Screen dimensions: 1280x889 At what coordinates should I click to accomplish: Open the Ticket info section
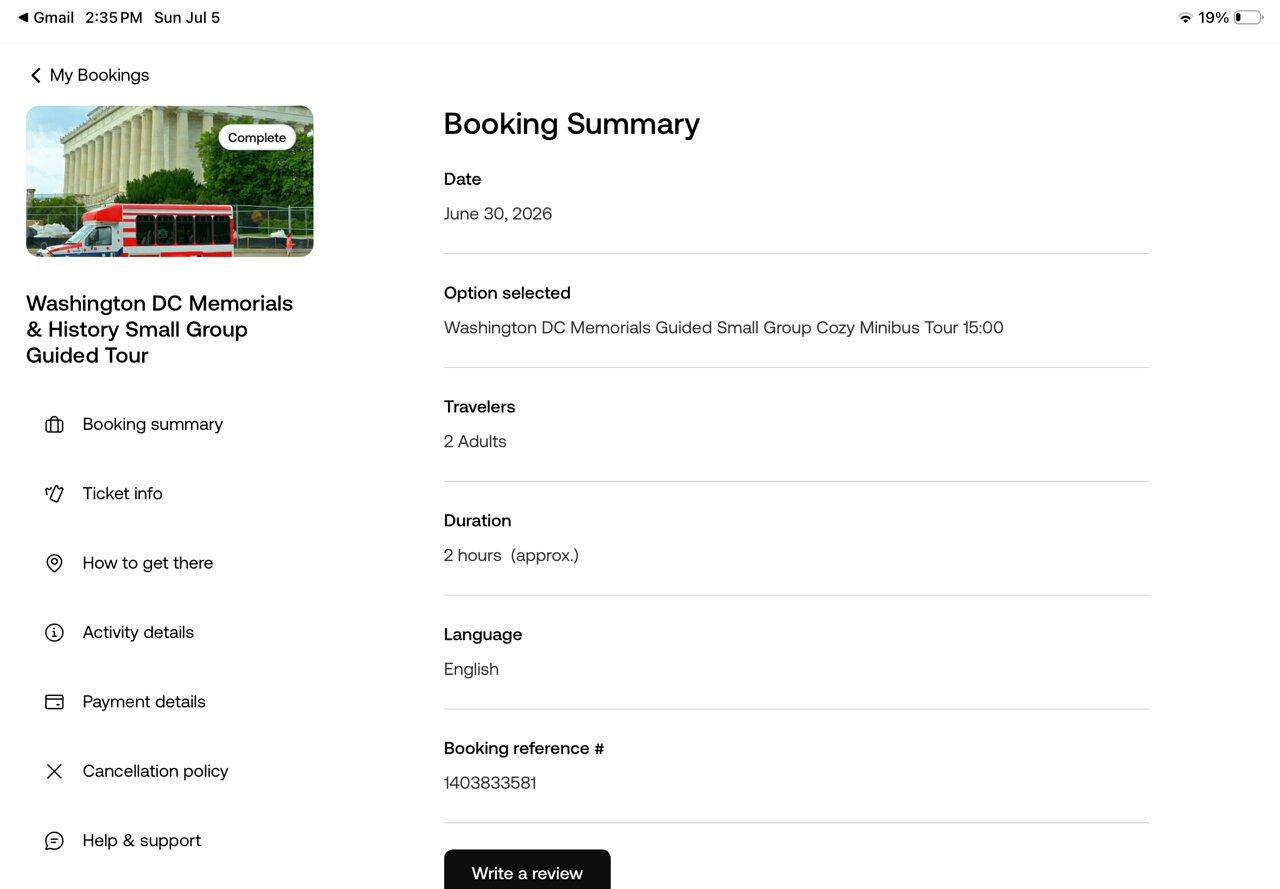pyautogui.click(x=122, y=493)
